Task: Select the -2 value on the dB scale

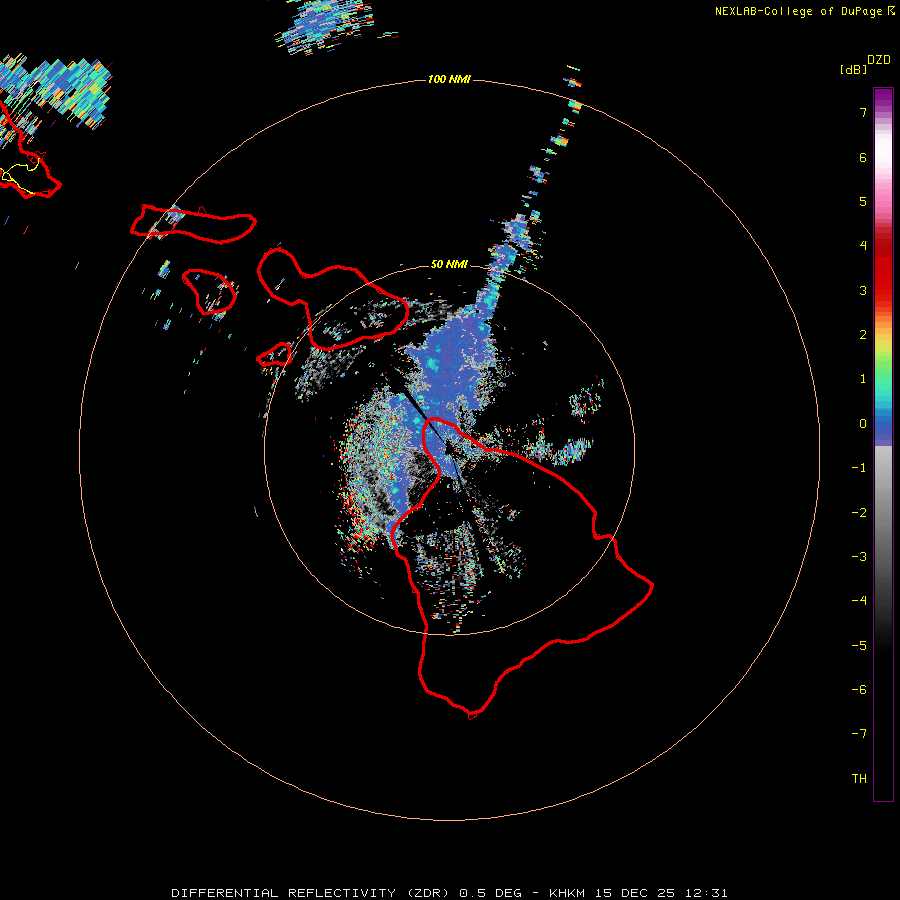Action: (x=859, y=513)
